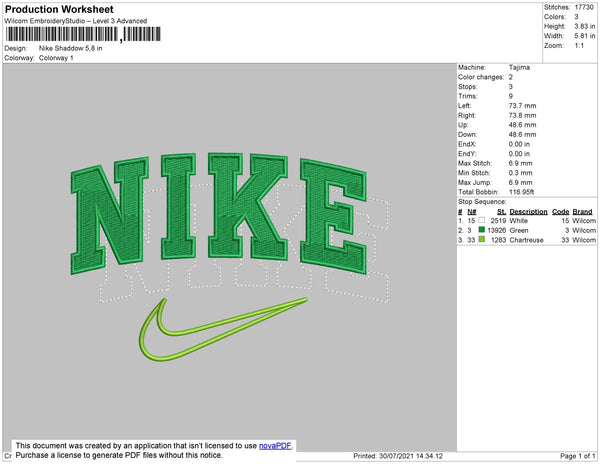Click the 'Min Stitch:' label
This screenshot has width=600, height=464.
[x=474, y=173]
